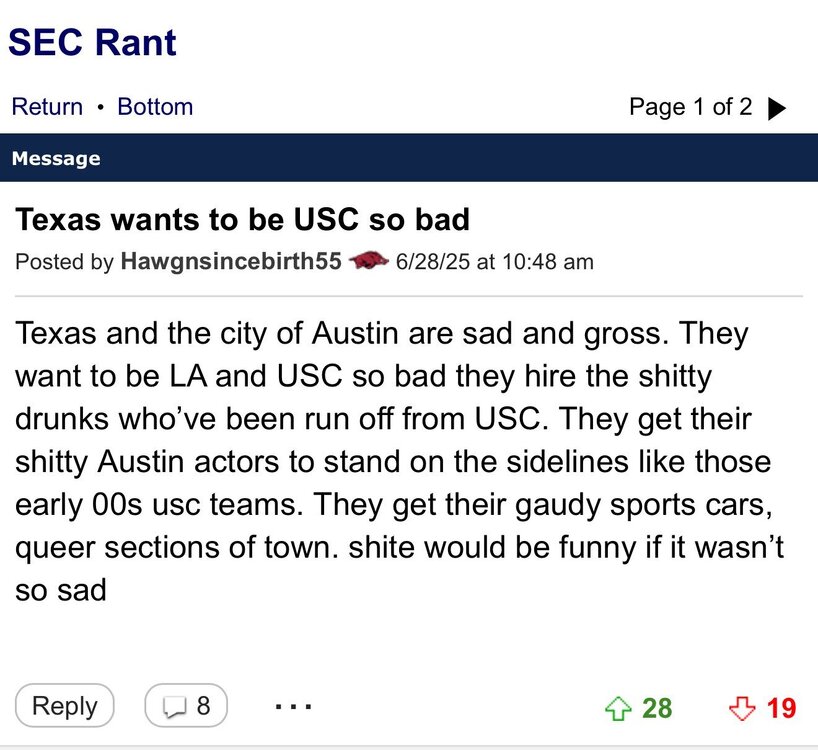The width and height of the screenshot is (818, 750).
Task: Click the Arkansas Razorback team logo icon
Action: click(x=370, y=262)
